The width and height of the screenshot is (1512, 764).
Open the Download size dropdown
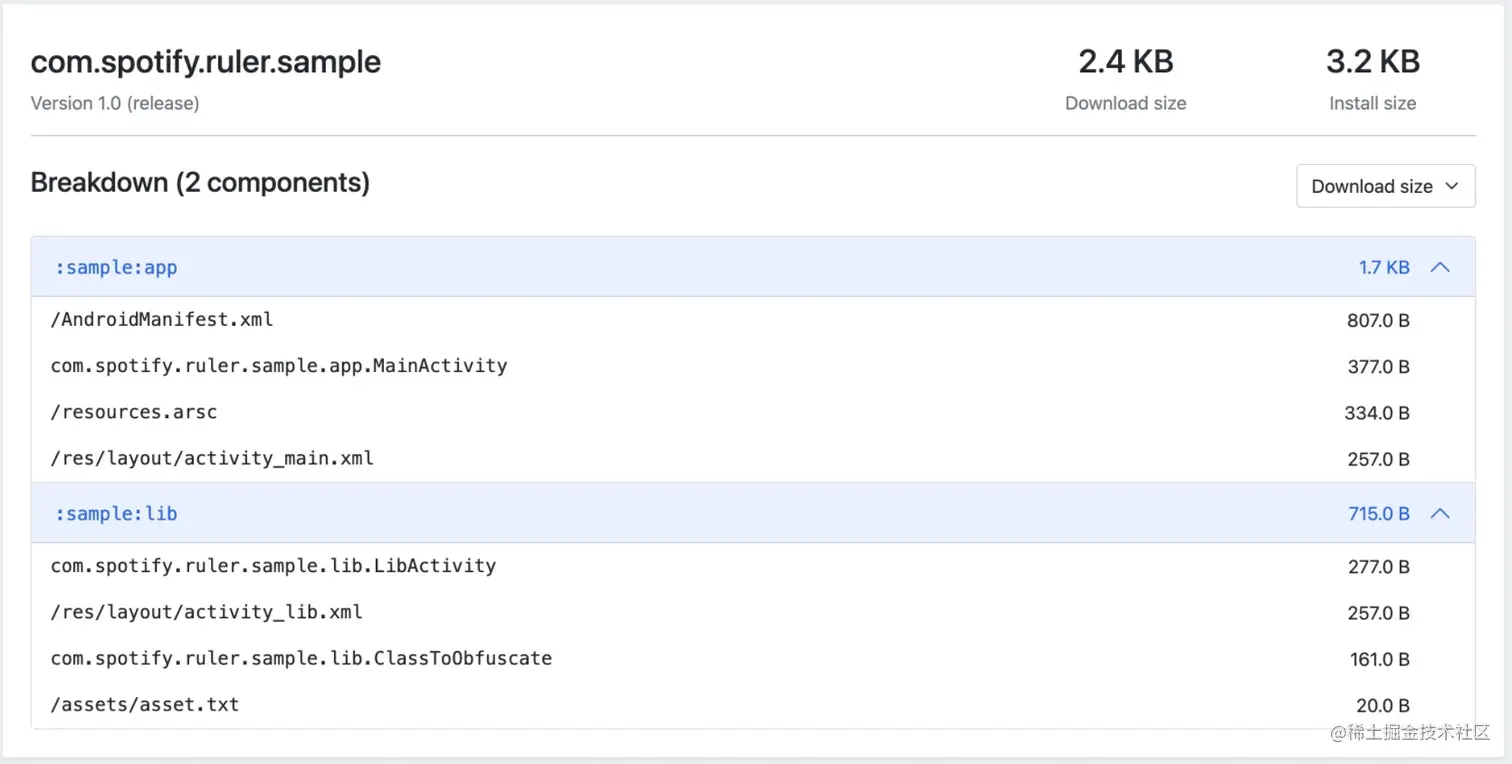pyautogui.click(x=1385, y=186)
